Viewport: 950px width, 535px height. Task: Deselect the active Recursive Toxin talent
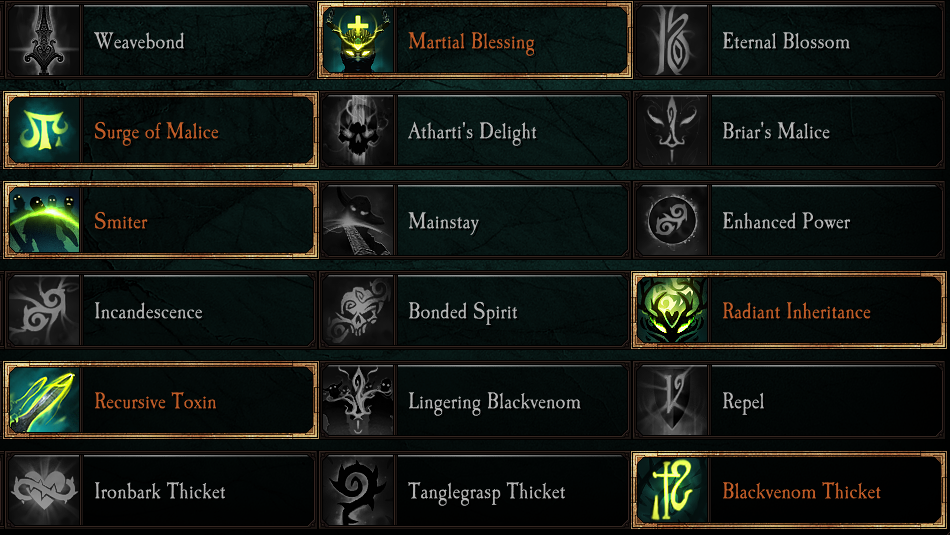(x=155, y=401)
